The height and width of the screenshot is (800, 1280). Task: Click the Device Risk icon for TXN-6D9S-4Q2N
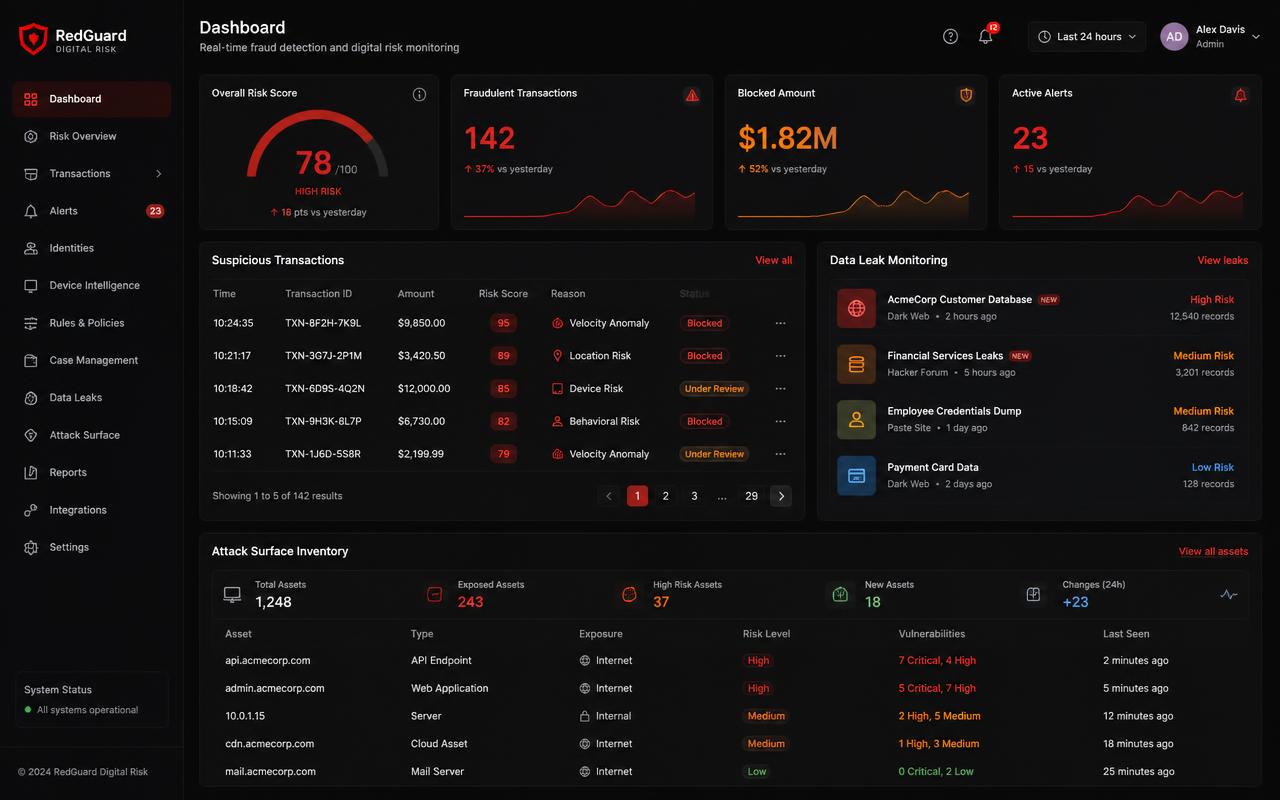tap(557, 389)
